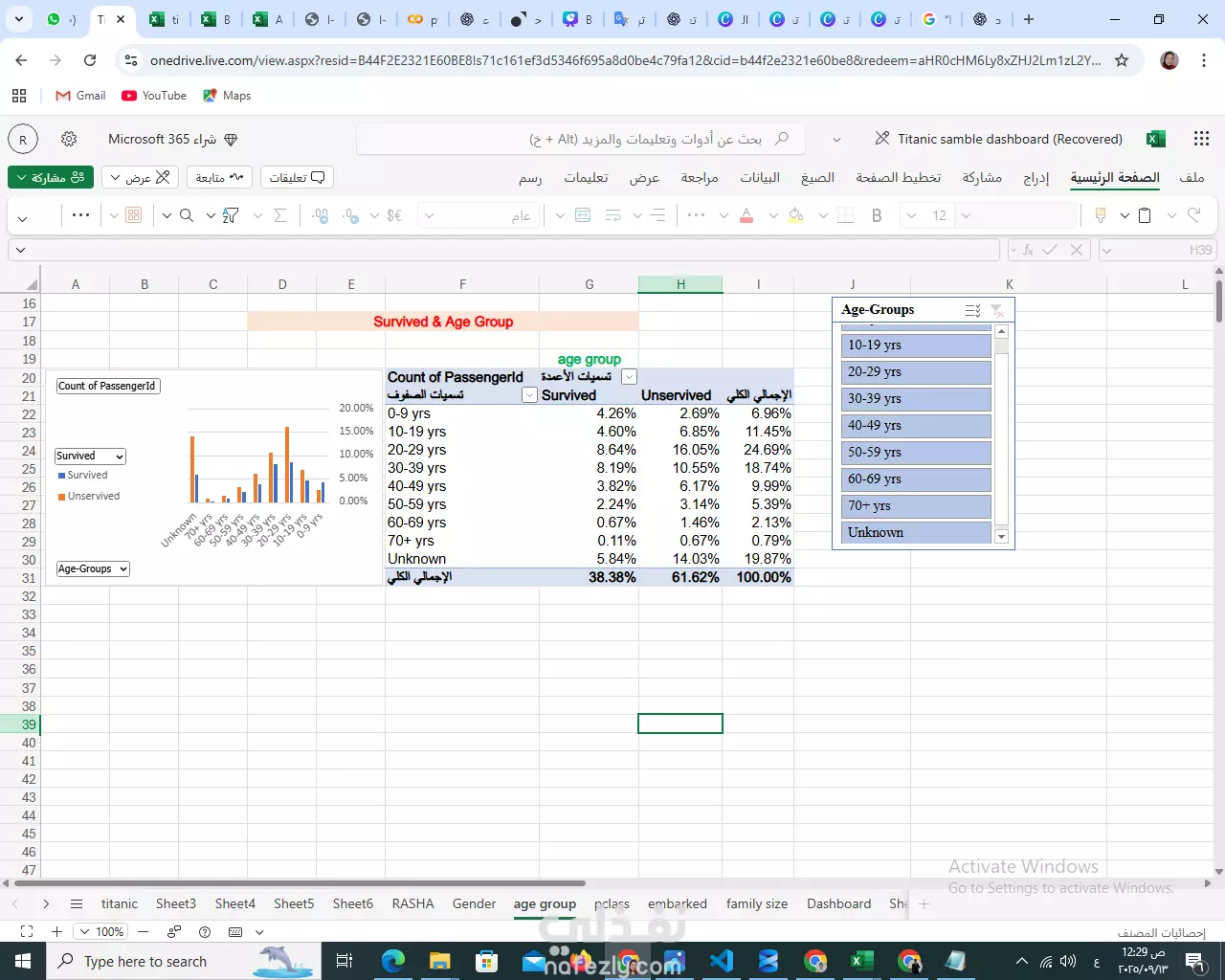This screenshot has height=980, width=1225.
Task: Click the borders icon in the toolbar
Action: 845,215
